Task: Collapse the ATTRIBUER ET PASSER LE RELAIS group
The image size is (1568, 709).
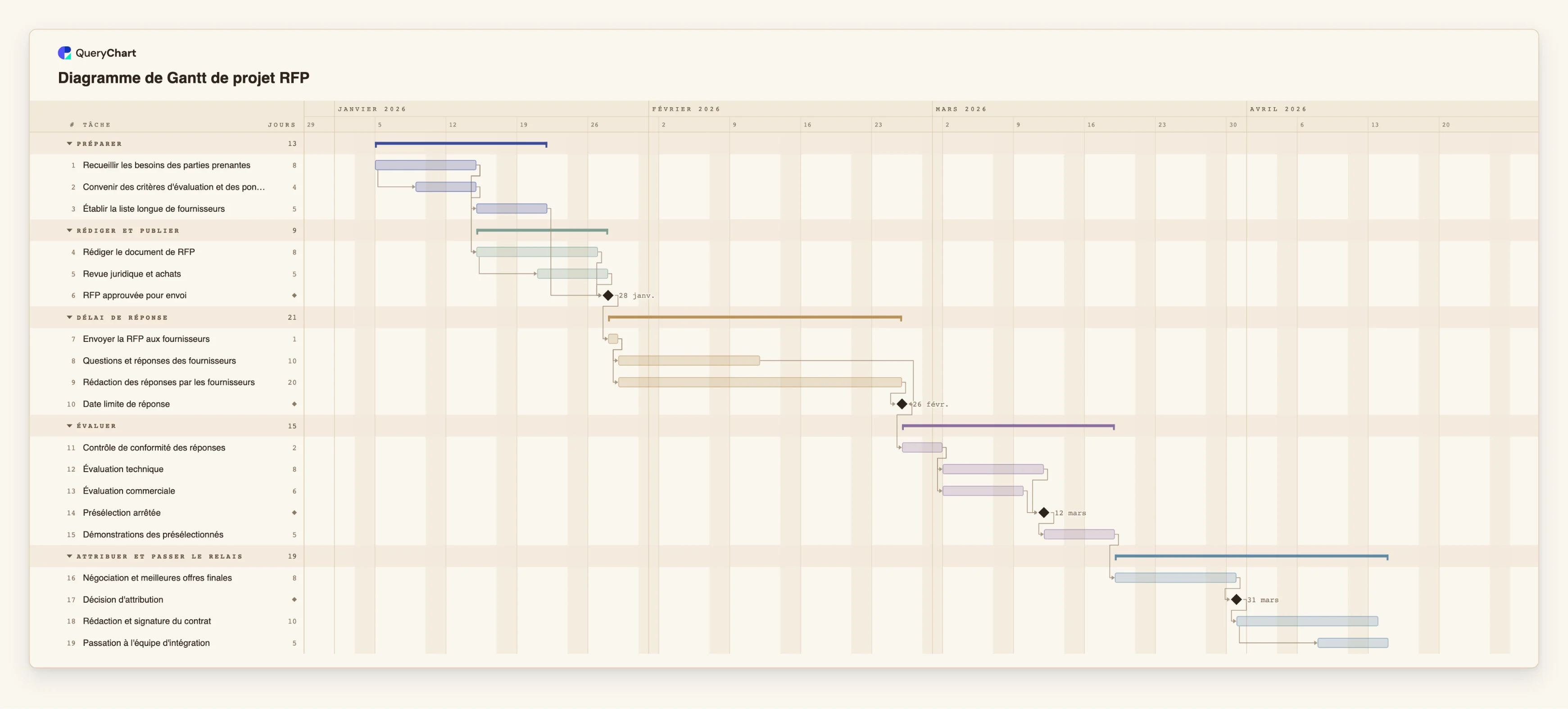Action: pyautogui.click(x=69, y=556)
